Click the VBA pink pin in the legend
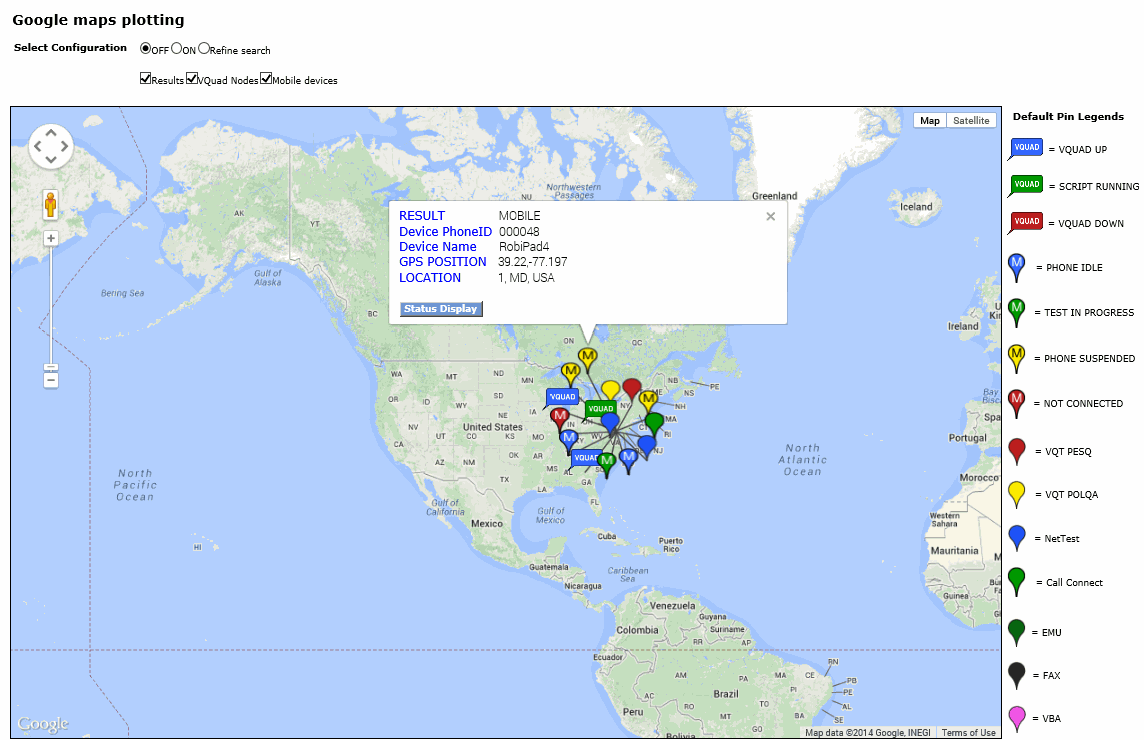The height and width of the screenshot is (740, 1144). pyautogui.click(x=1016, y=719)
